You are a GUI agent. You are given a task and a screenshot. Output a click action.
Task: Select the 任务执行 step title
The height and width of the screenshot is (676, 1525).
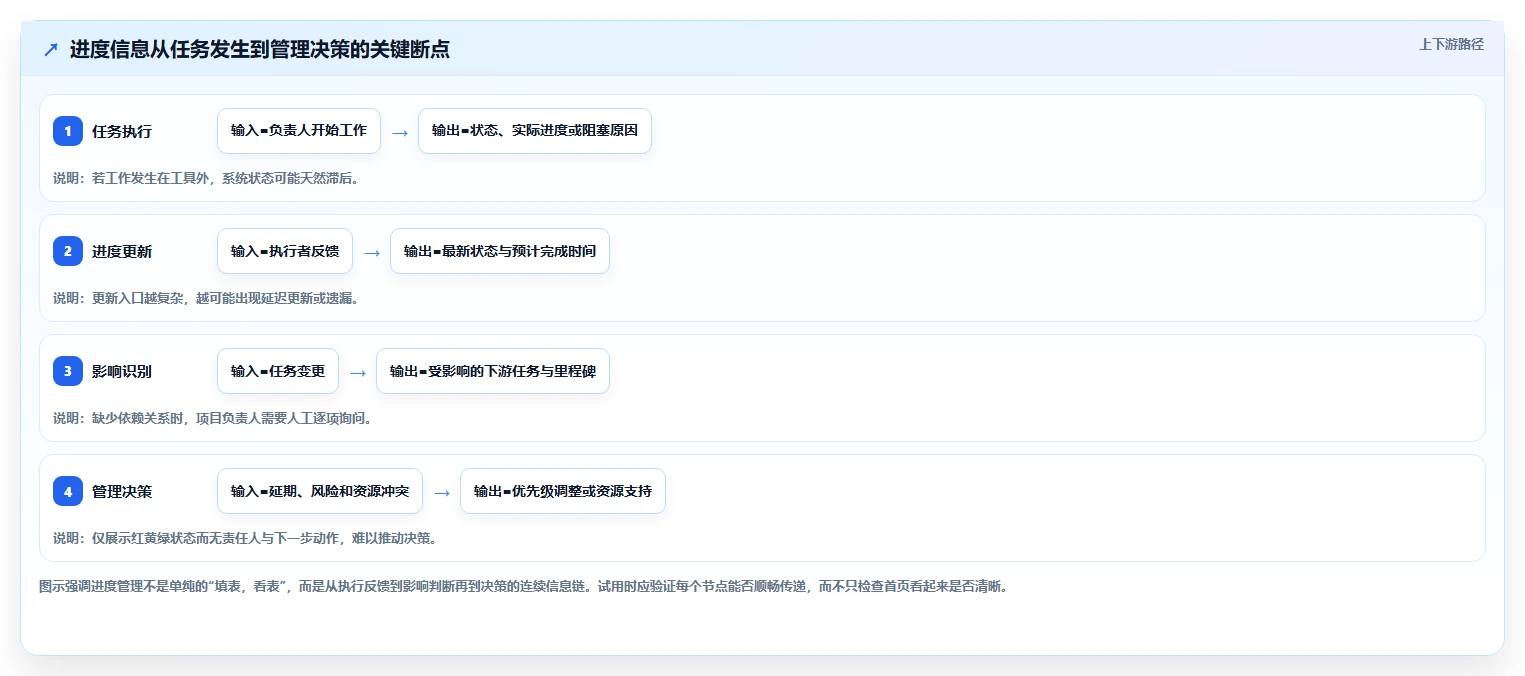pos(122,131)
